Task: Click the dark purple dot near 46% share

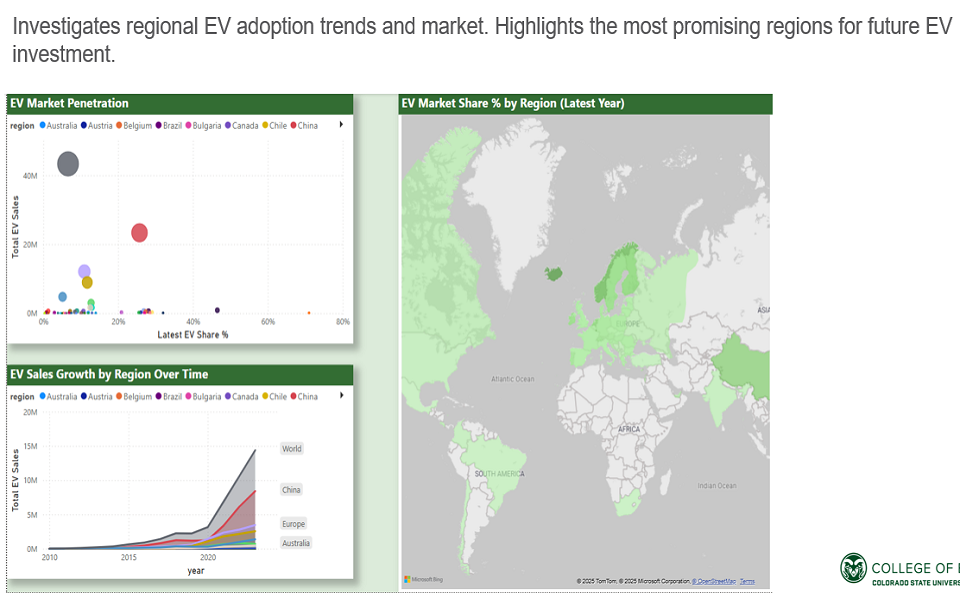Action: coord(217,310)
